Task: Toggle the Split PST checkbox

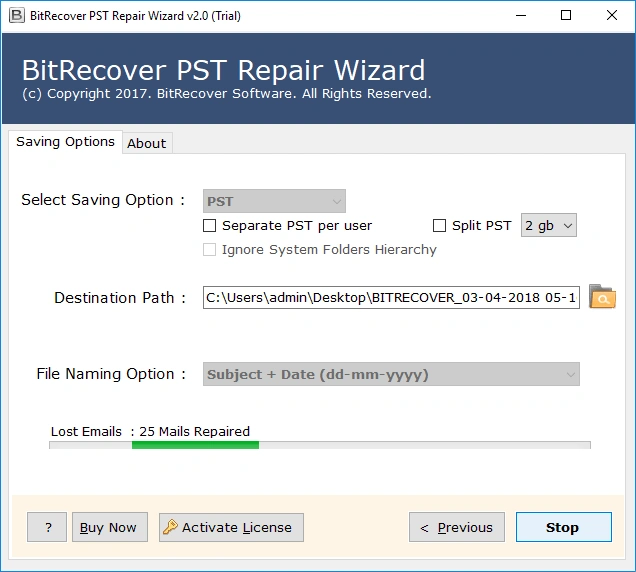Action: coord(439,226)
